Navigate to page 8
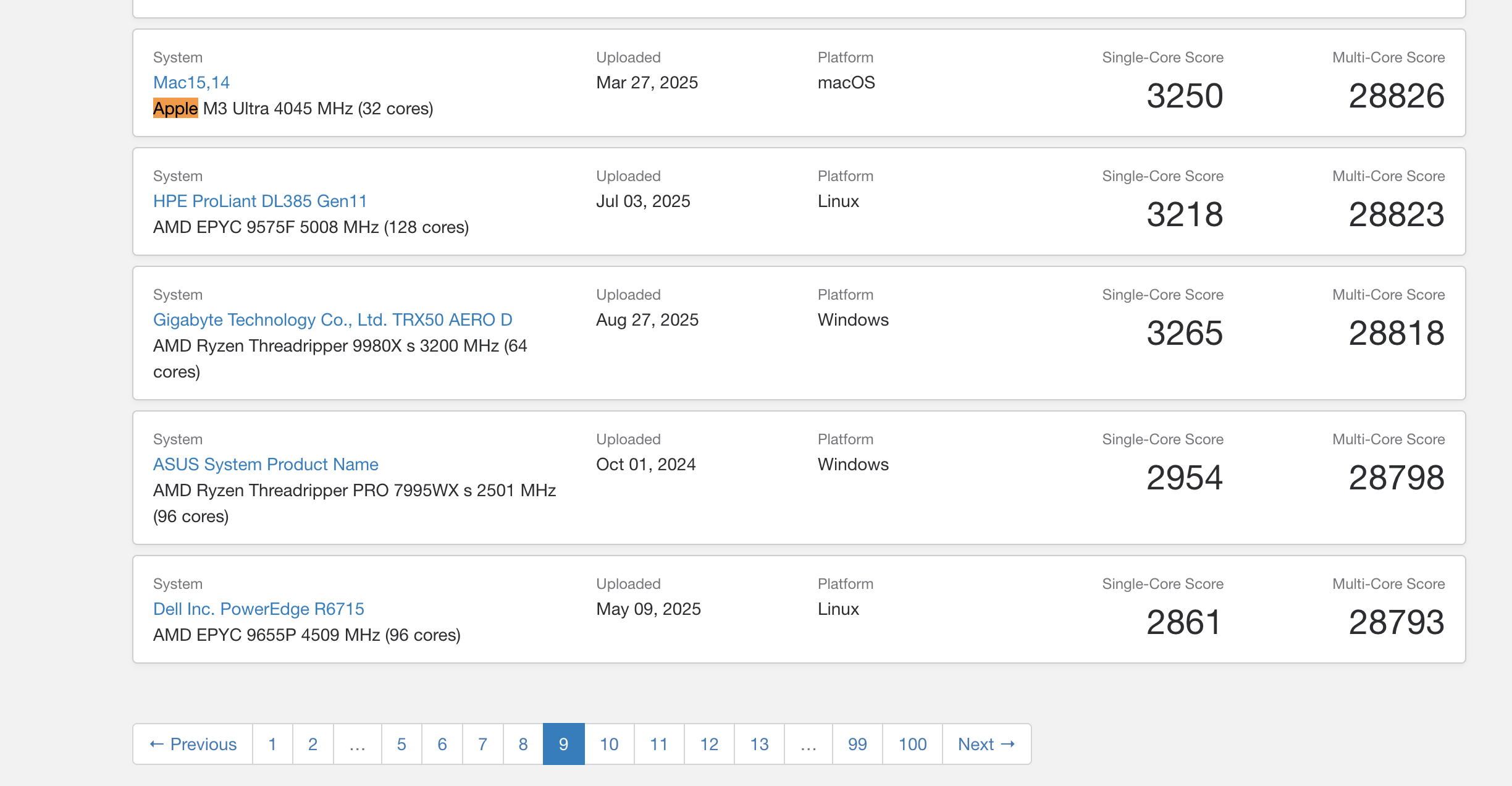Screen dimensions: 1512x786 (523, 744)
